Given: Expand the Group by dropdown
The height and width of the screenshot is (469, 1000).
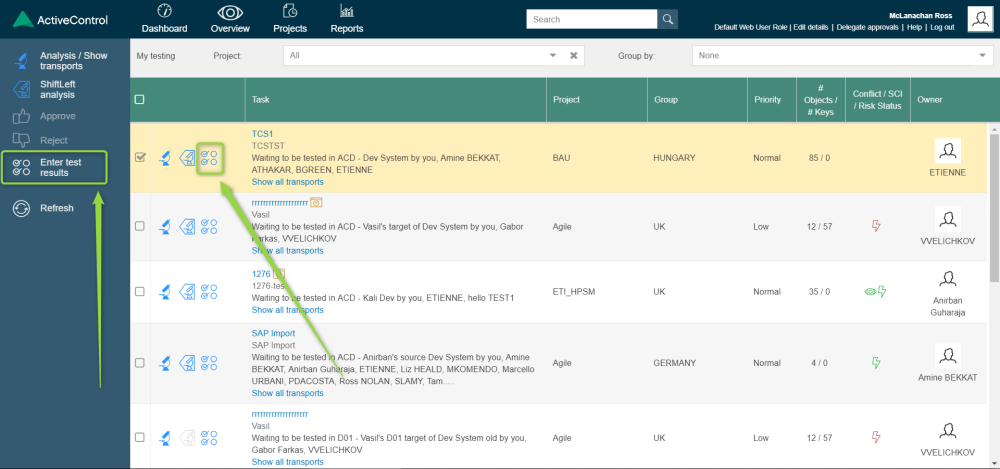Looking at the screenshot, I should tap(842, 56).
